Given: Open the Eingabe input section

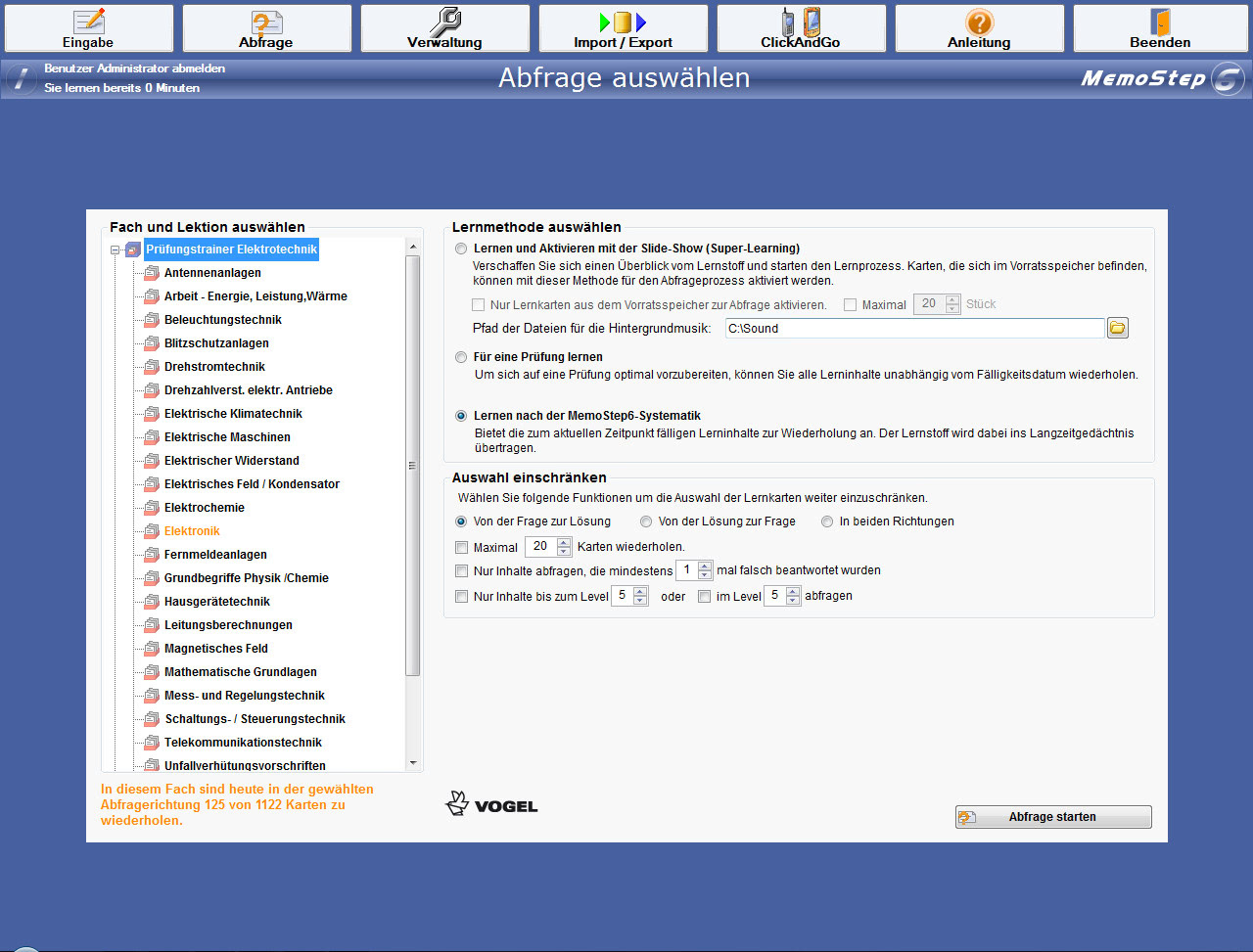Looking at the screenshot, I should coord(88,28).
